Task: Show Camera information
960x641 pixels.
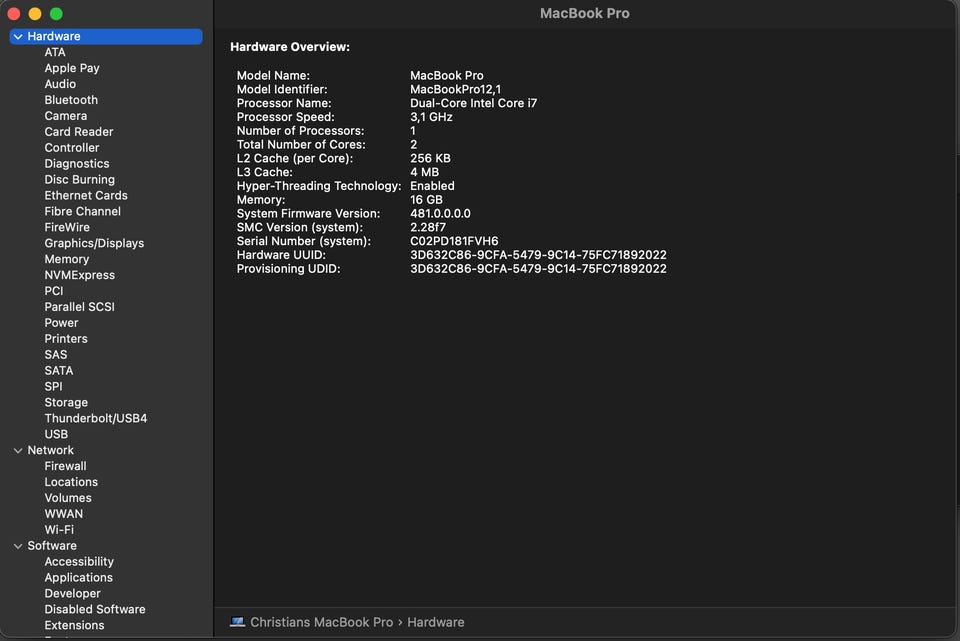Action: [66, 116]
